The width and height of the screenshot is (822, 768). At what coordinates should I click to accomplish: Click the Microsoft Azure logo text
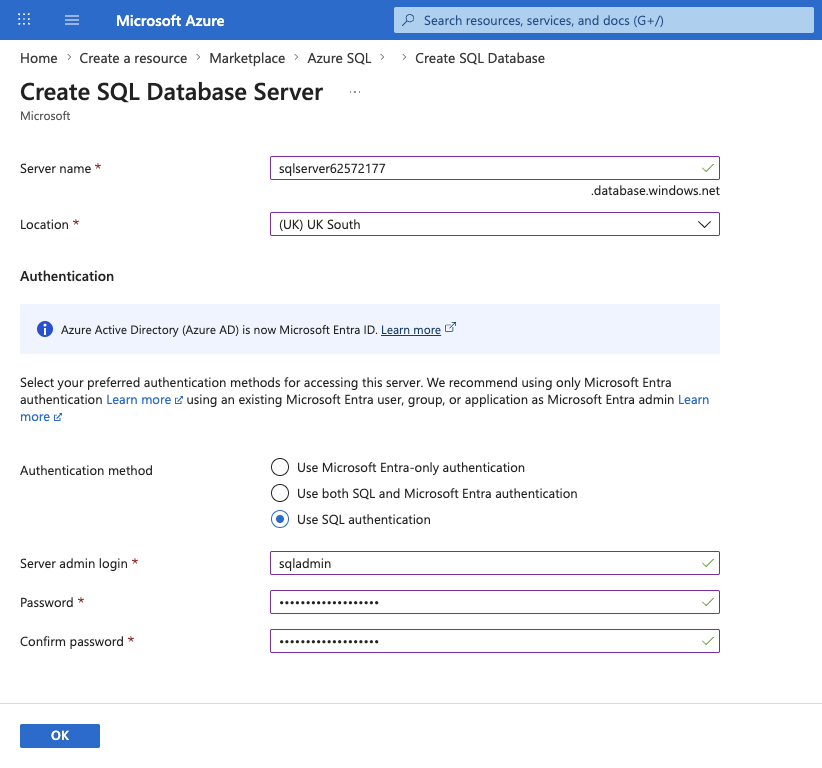coord(170,20)
